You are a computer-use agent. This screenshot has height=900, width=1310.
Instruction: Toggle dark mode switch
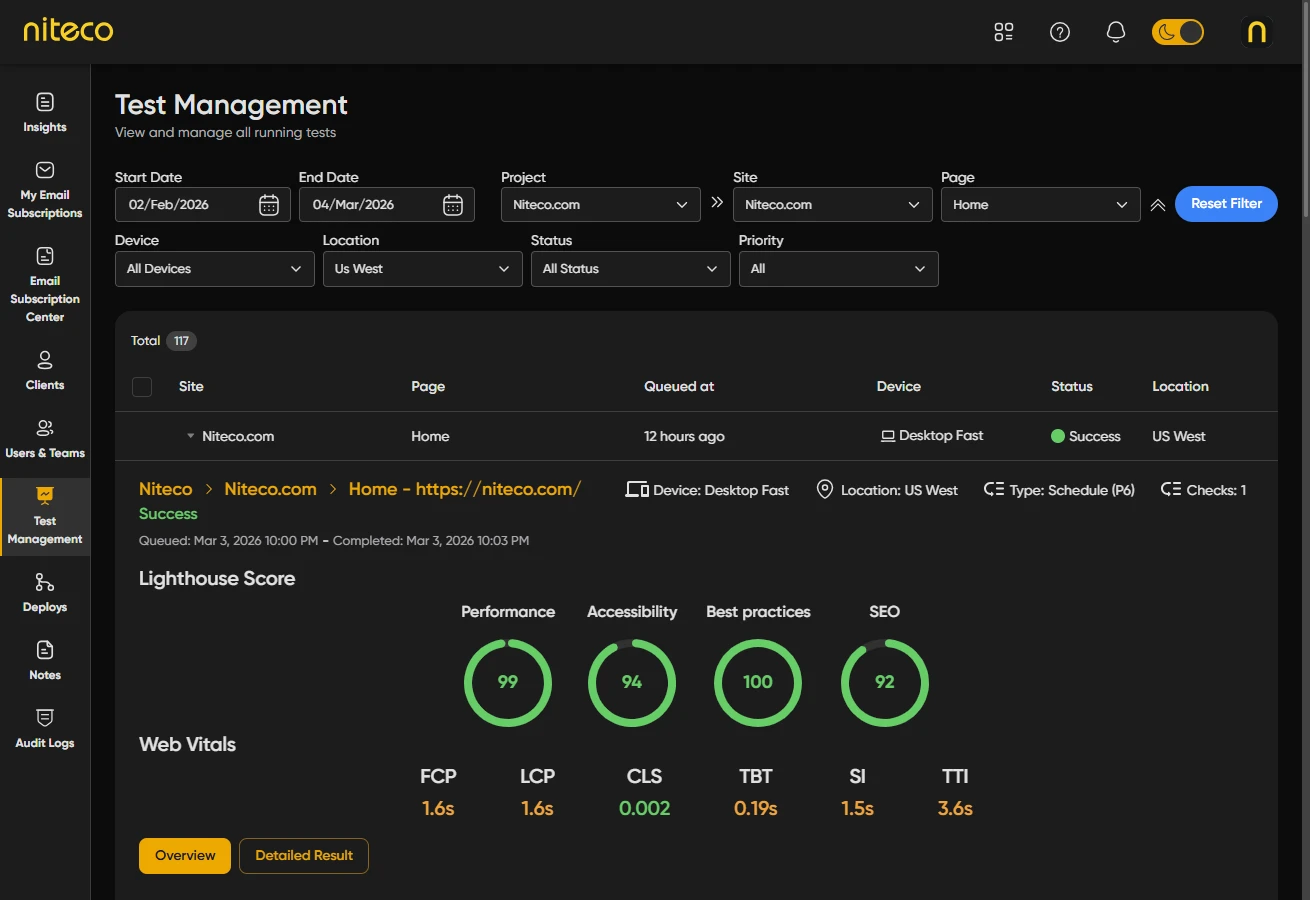pyautogui.click(x=1177, y=32)
